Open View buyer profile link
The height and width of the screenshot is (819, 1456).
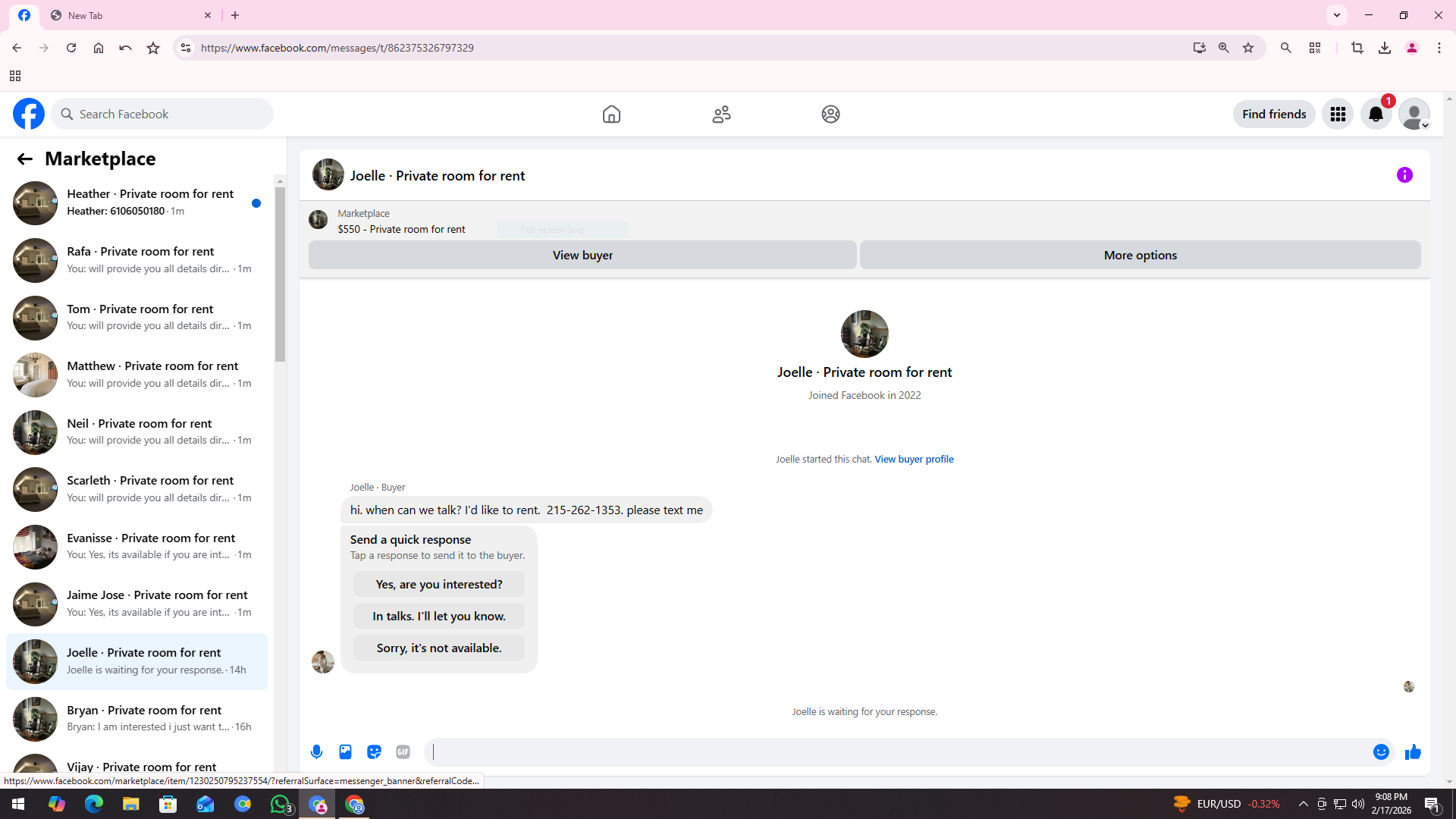(x=914, y=459)
